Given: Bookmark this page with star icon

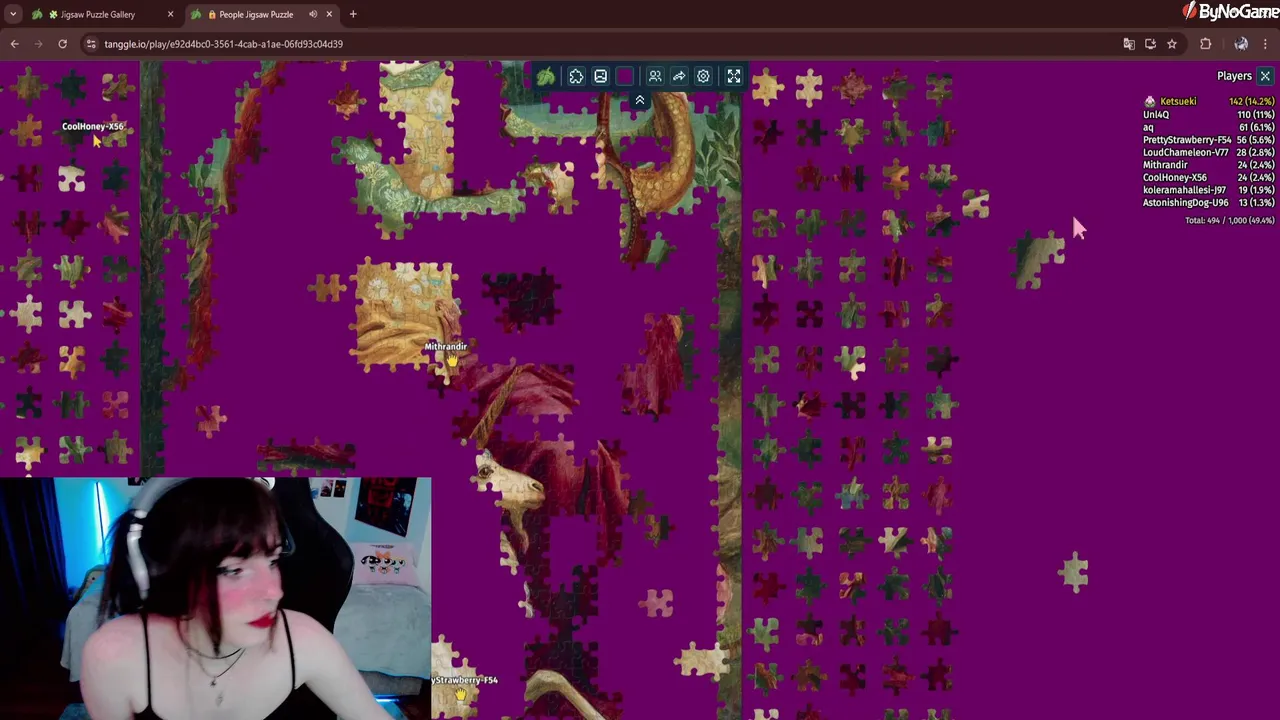Looking at the screenshot, I should coord(1172,44).
